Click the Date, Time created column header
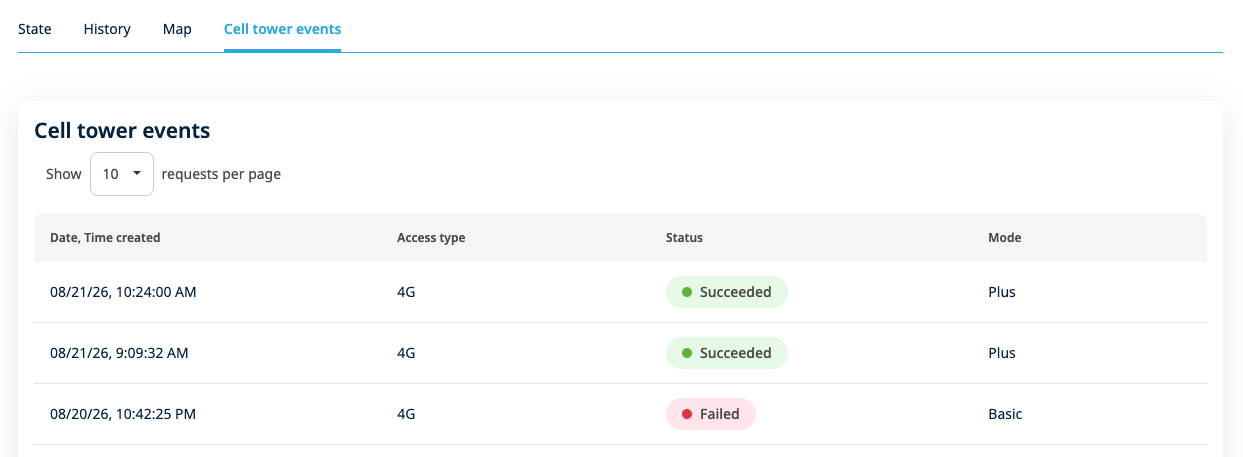Screen dimensions: 1243x457 pos(105,238)
